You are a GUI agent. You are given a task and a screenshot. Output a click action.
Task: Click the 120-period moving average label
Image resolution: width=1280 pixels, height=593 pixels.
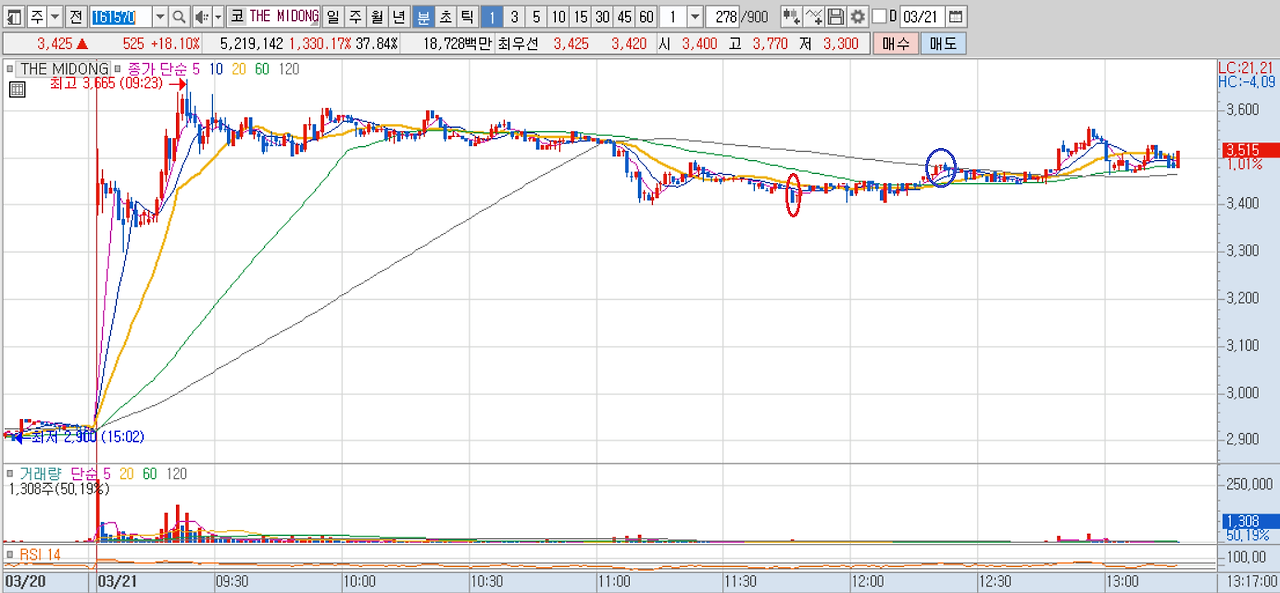(289, 69)
